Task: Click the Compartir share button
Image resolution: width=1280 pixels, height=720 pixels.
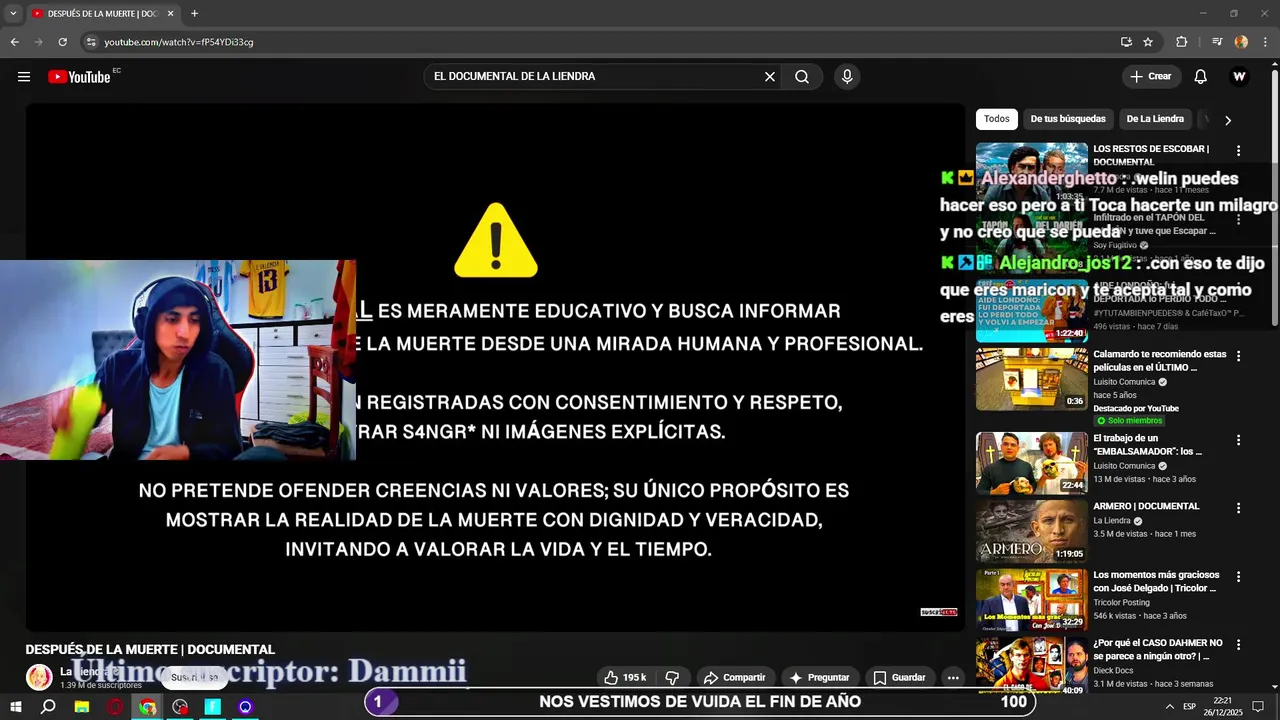Action: point(734,677)
